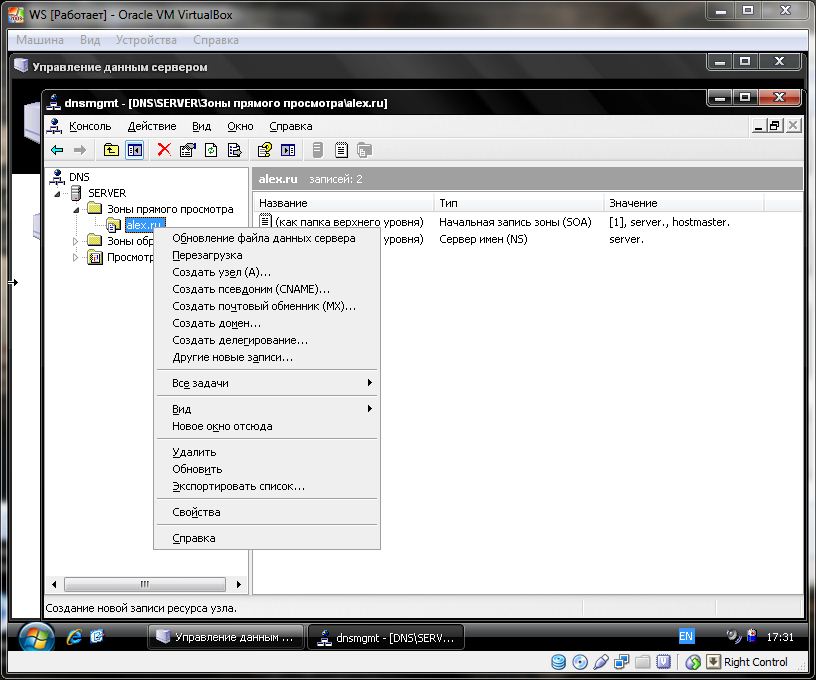Open the Действие menu
The width and height of the screenshot is (816, 680).
[x=152, y=126]
